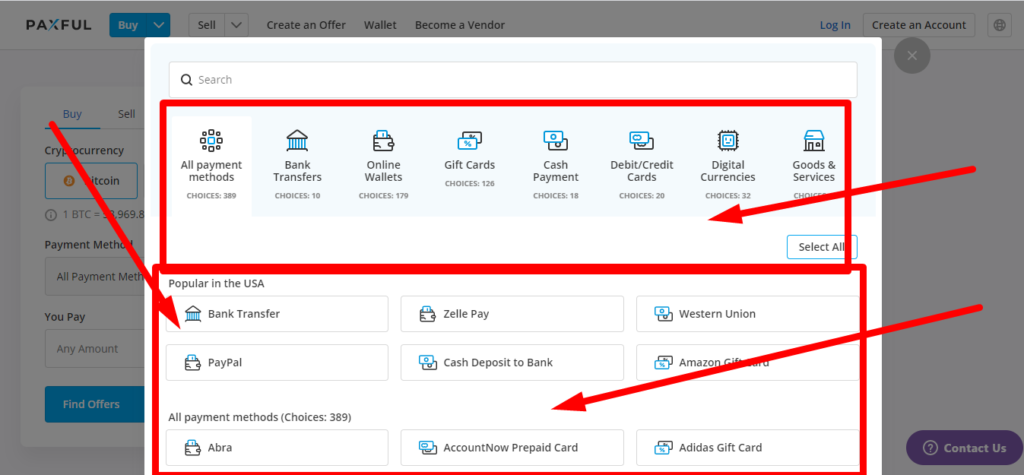Select the Goods & Services category icon
The image size is (1024, 475).
point(813,140)
